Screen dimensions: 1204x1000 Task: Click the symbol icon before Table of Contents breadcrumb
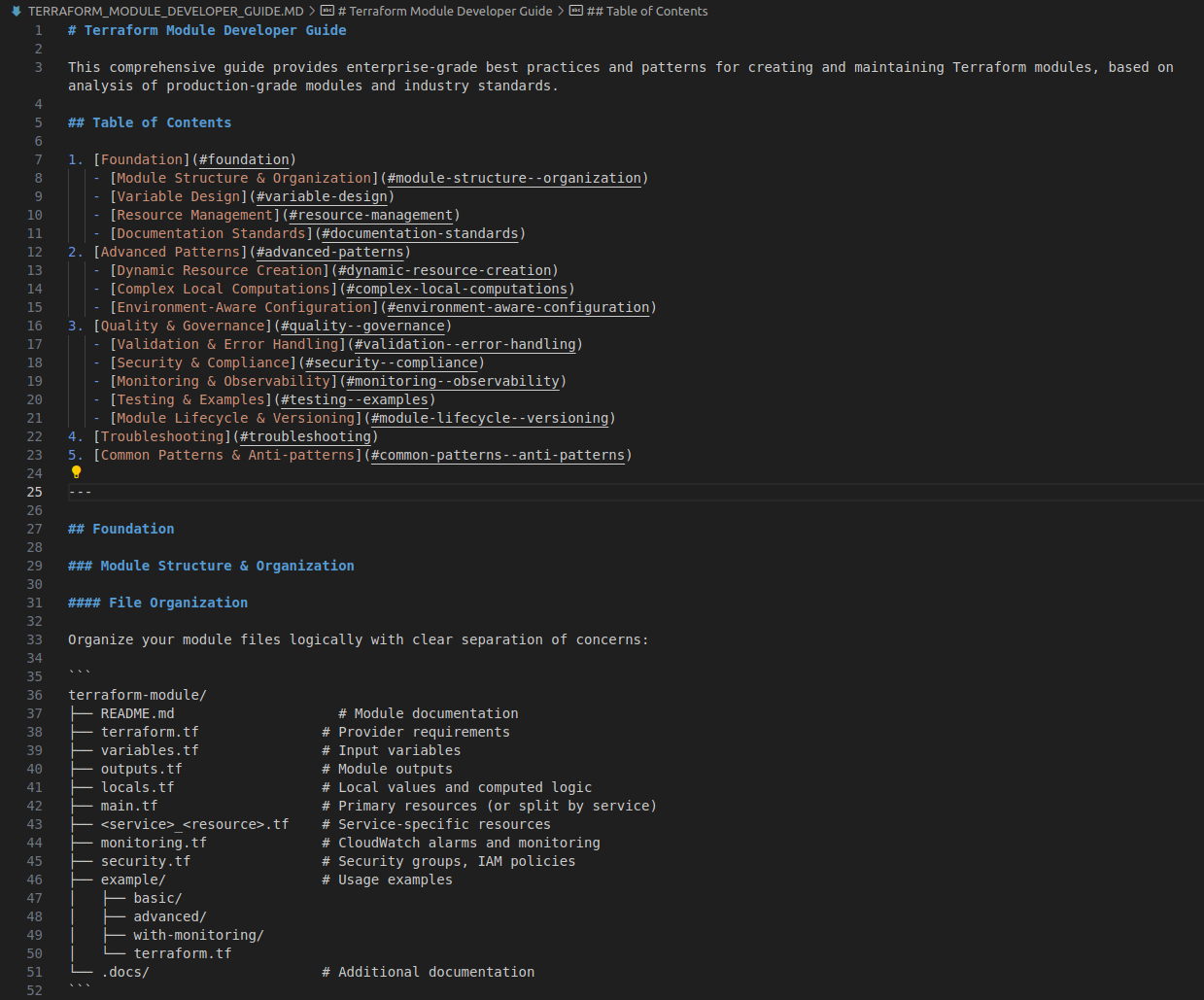576,11
